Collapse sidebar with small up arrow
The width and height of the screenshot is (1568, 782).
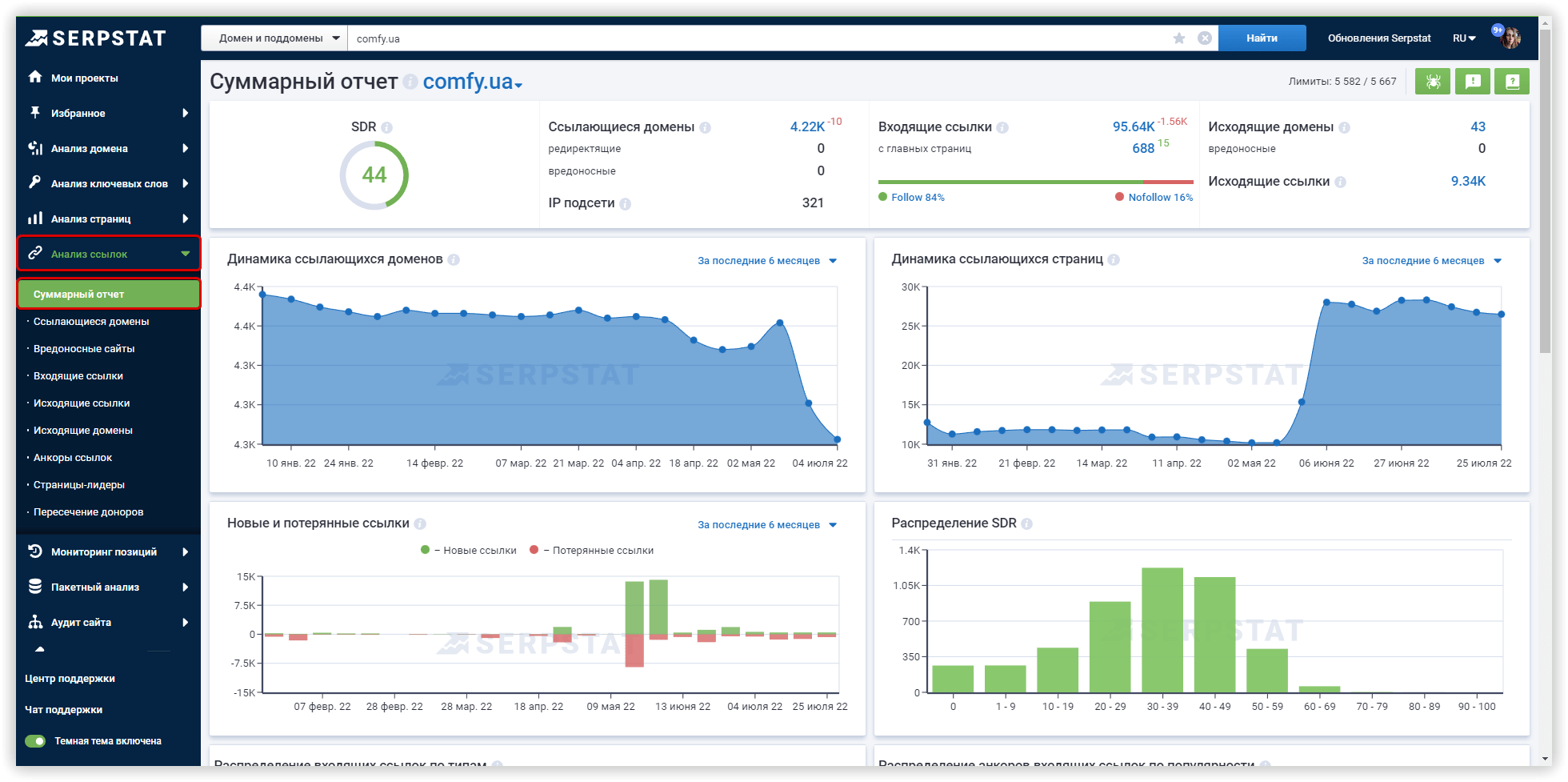point(40,649)
